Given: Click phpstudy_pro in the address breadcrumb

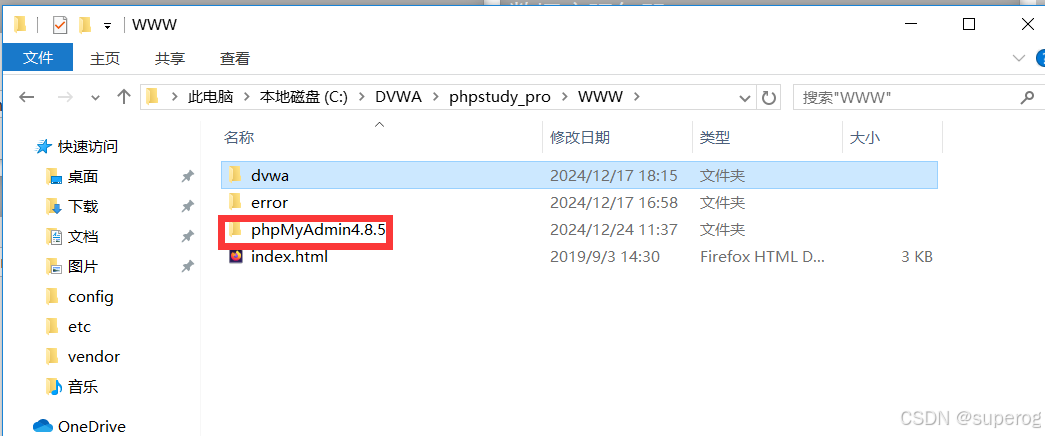Looking at the screenshot, I should [x=500, y=97].
